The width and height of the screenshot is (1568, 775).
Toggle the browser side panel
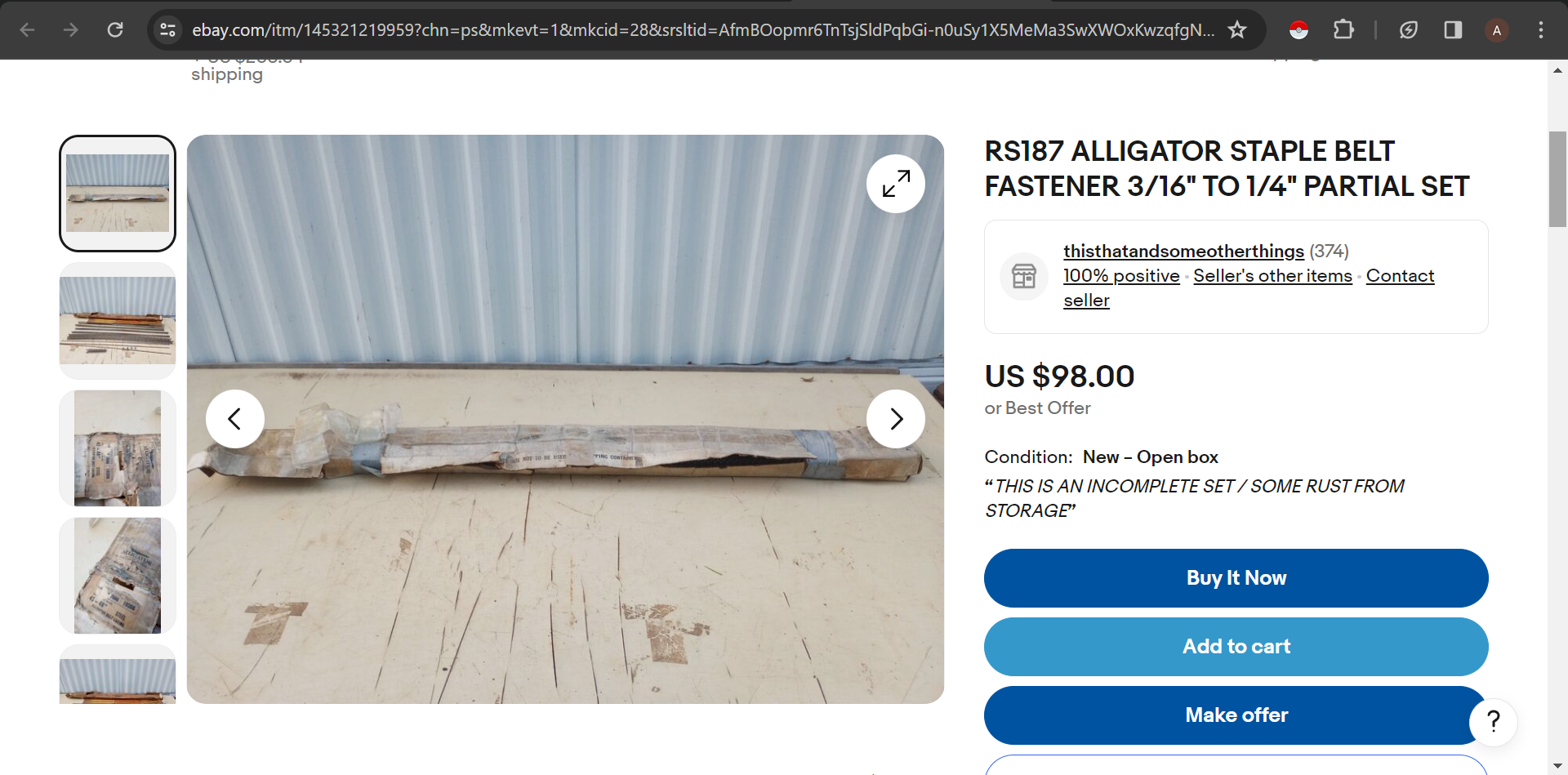point(1453,30)
